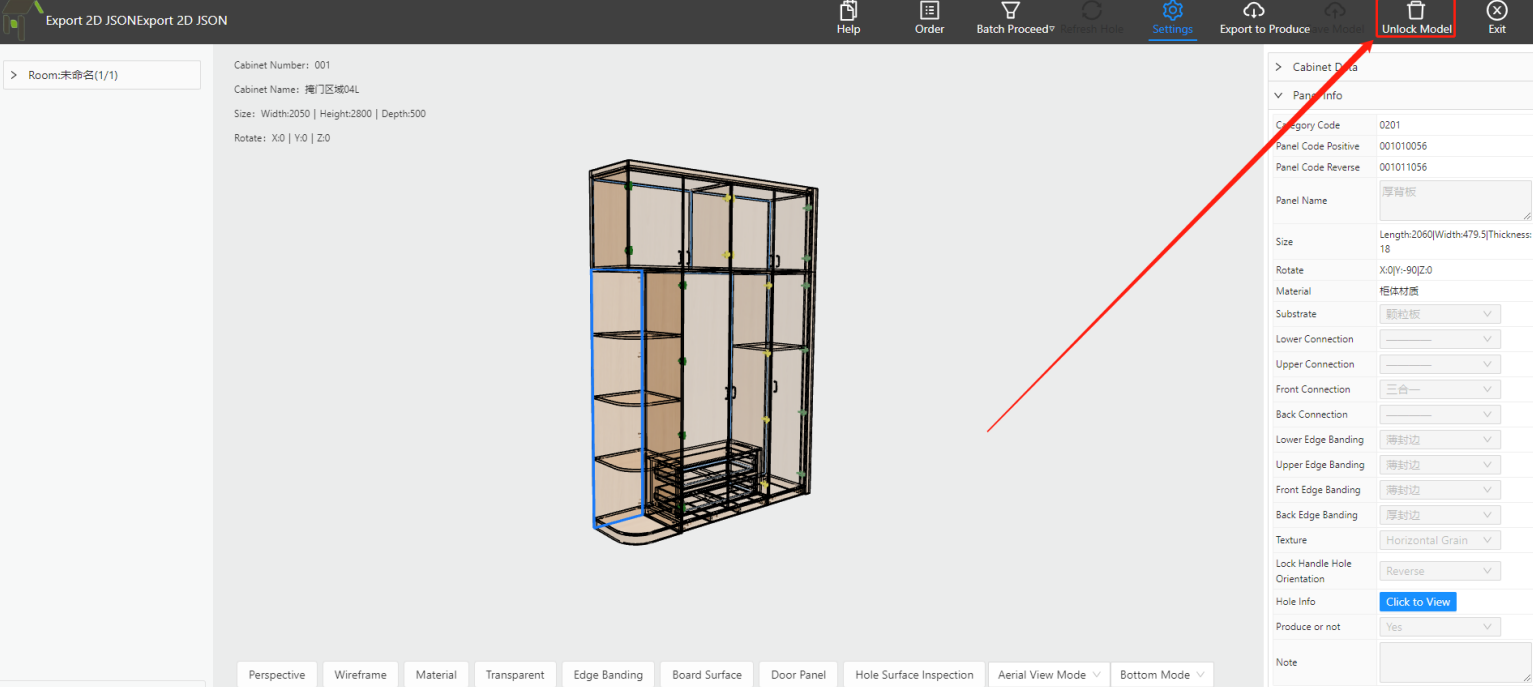Viewport: 1533px width, 687px height.
Task: Toggle Edge Banding display
Action: pos(608,674)
